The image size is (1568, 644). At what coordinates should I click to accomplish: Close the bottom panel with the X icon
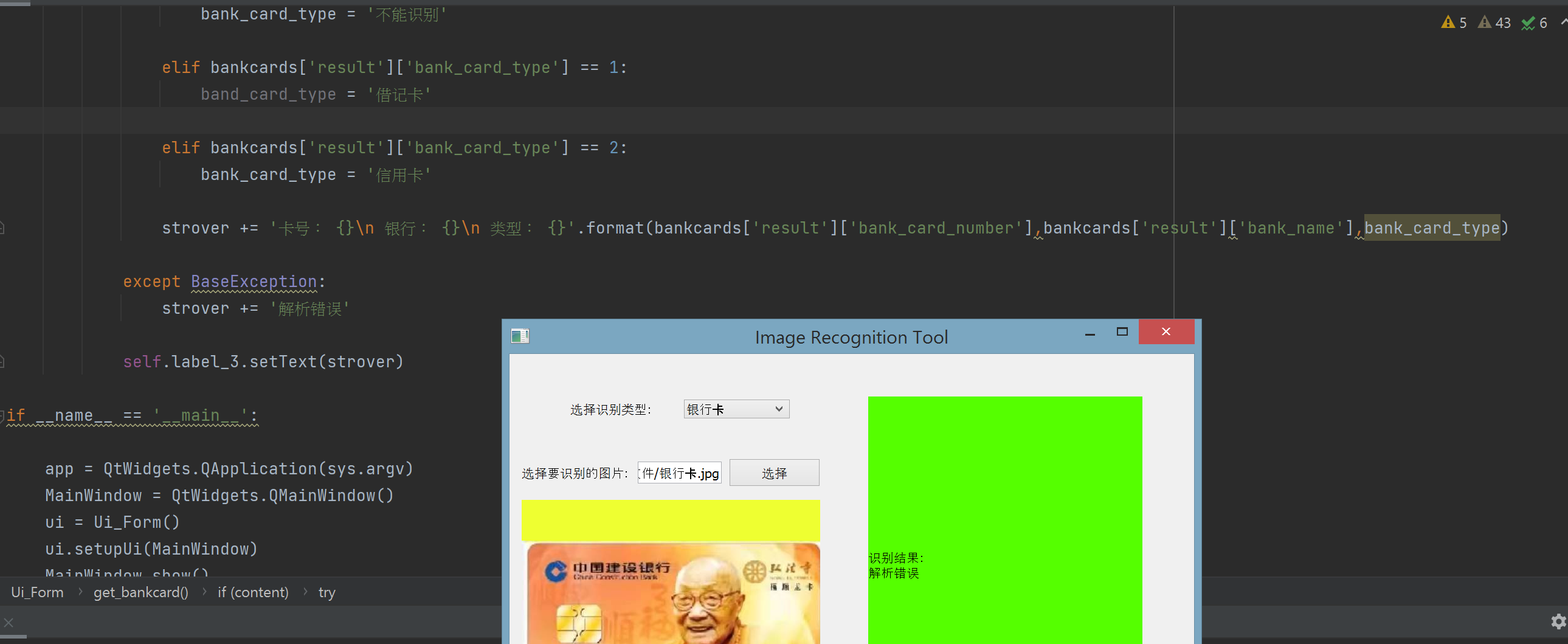pos(9,622)
